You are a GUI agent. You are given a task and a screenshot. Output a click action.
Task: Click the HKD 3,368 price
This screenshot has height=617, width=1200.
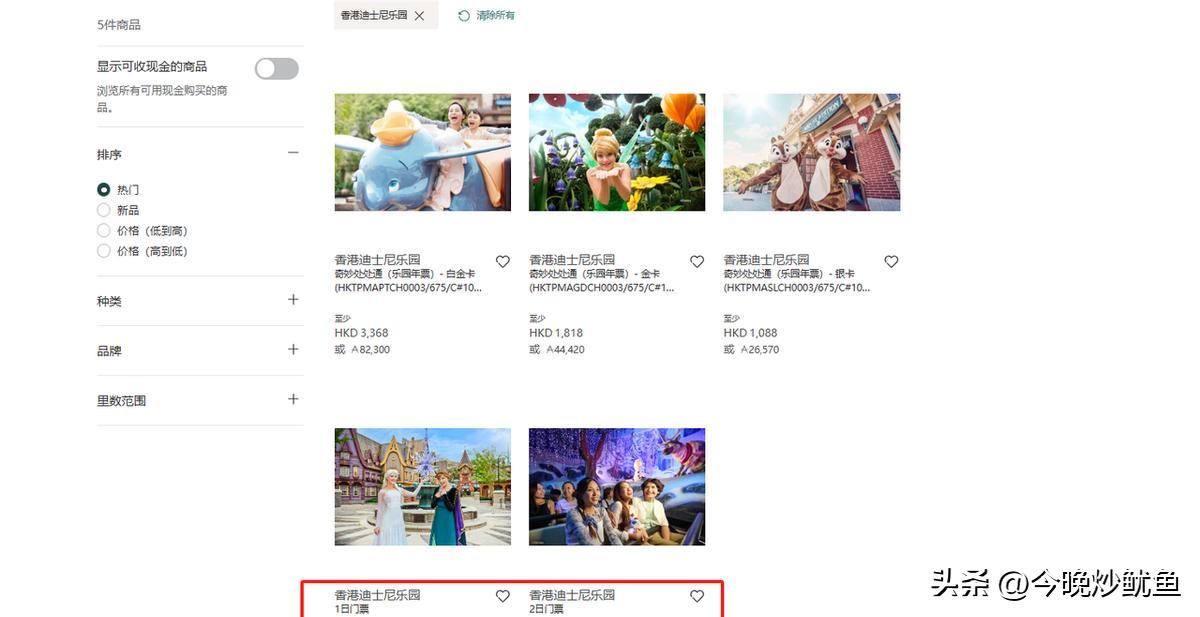coord(361,333)
